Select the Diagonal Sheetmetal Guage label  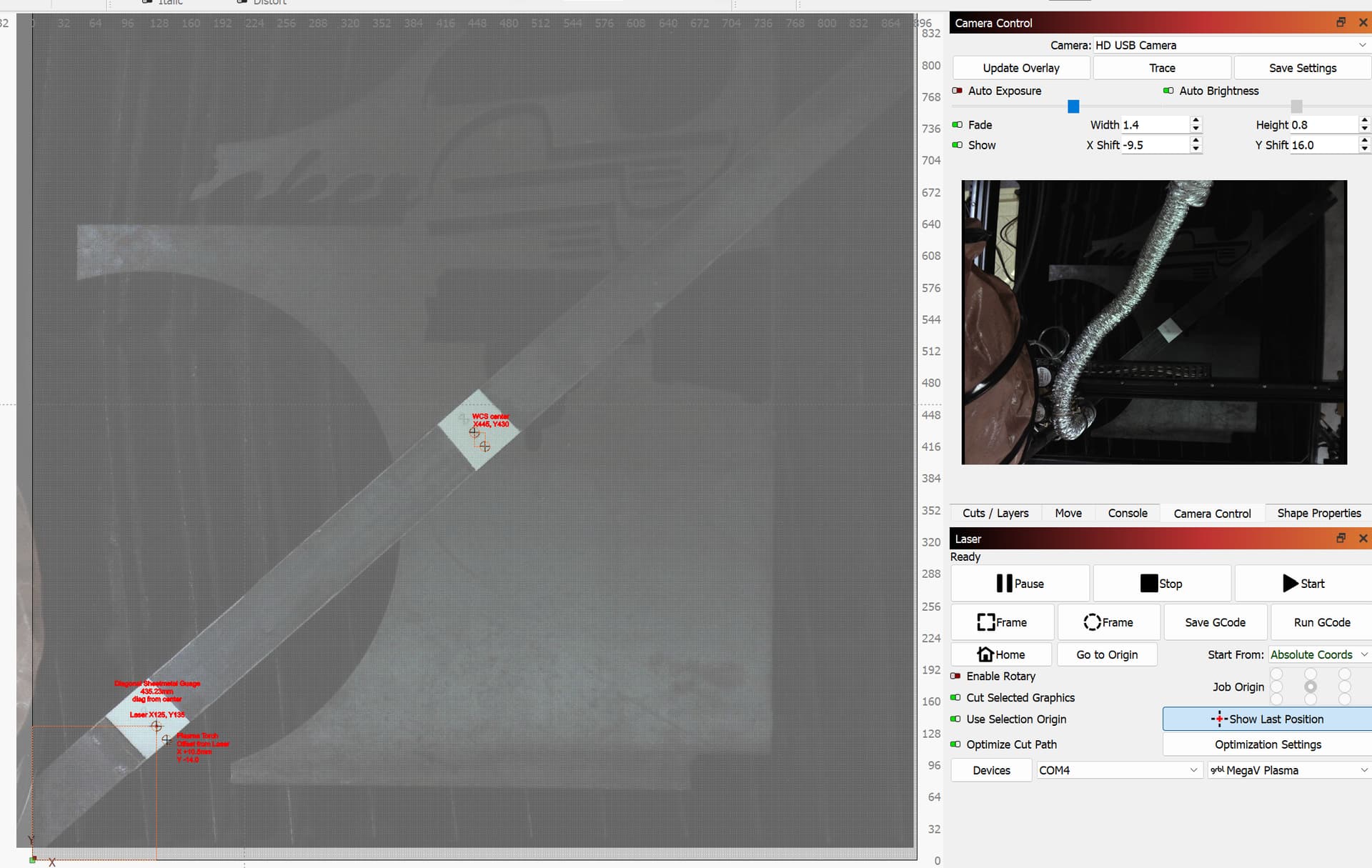click(157, 691)
